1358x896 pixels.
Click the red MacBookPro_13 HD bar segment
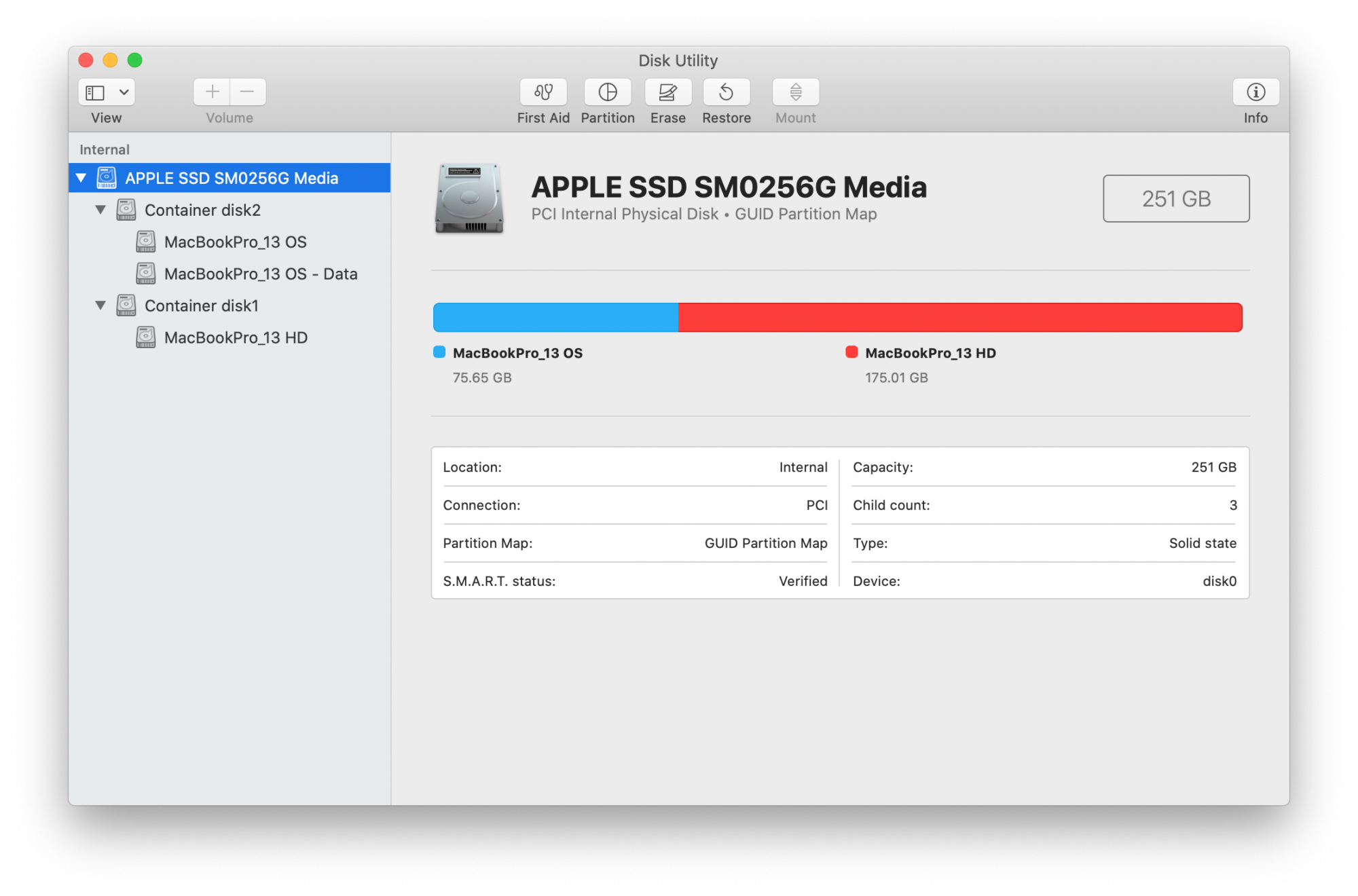[959, 318]
